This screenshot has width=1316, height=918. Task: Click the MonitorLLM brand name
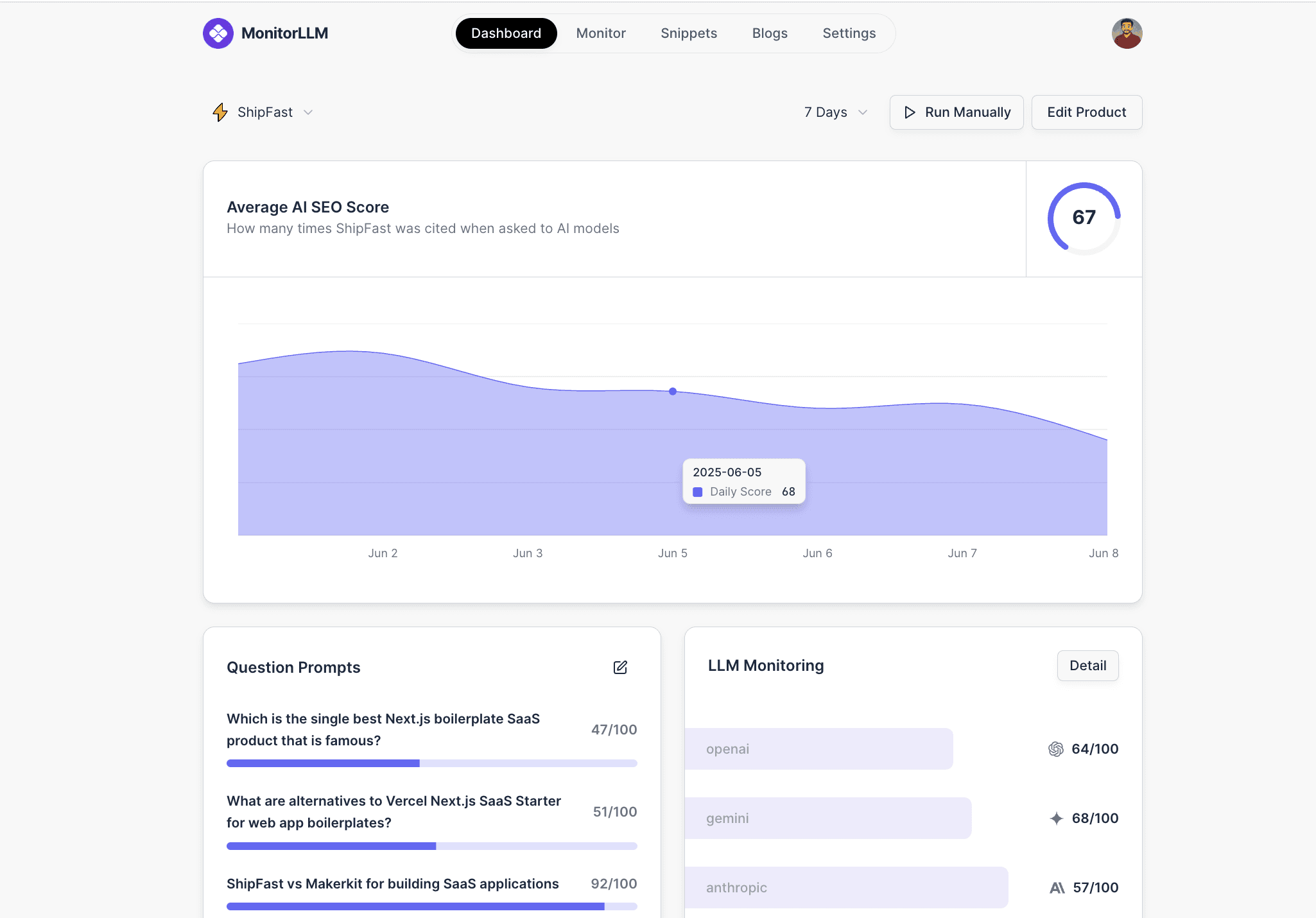click(284, 33)
